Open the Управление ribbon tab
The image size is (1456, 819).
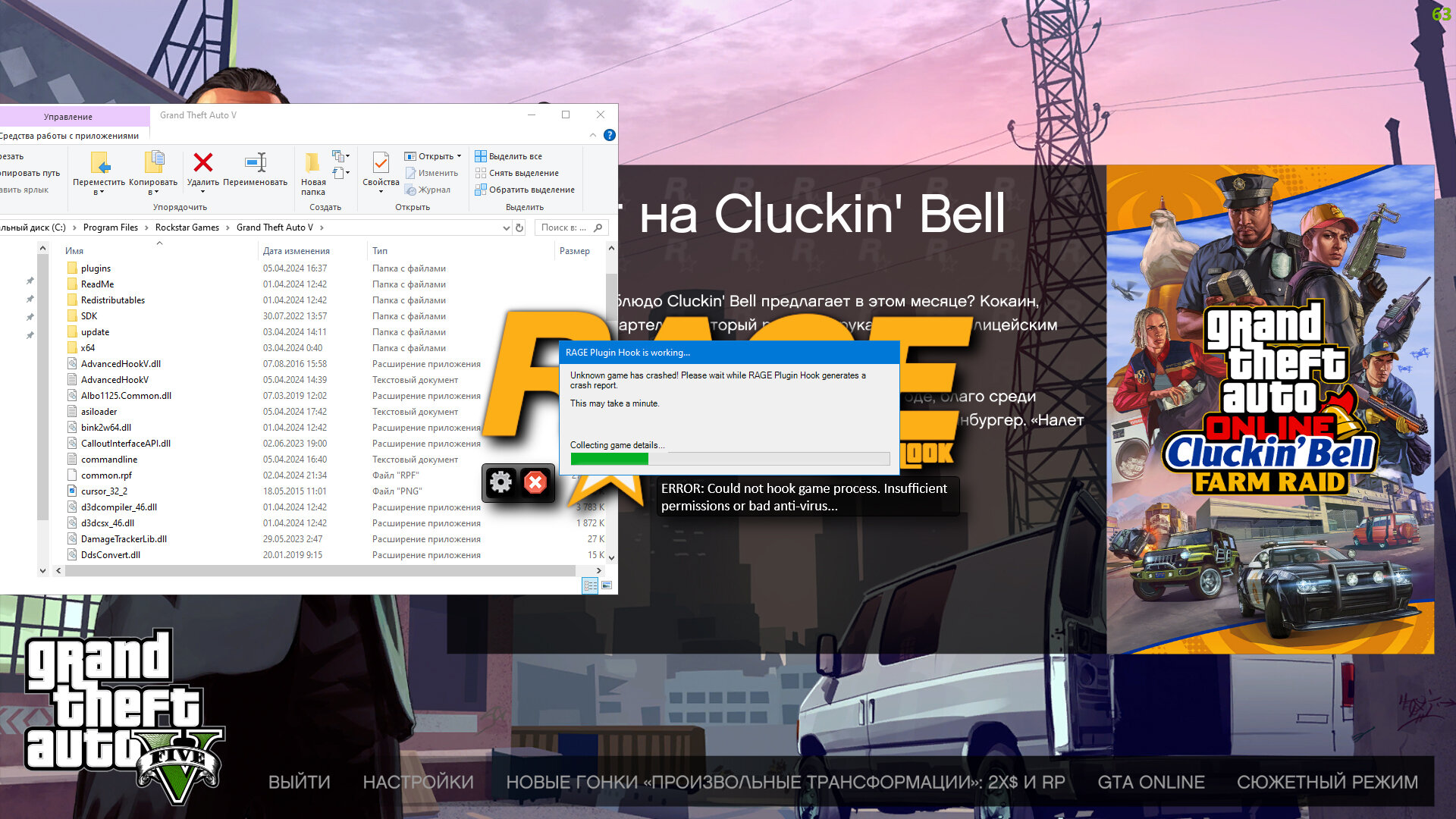[68, 117]
